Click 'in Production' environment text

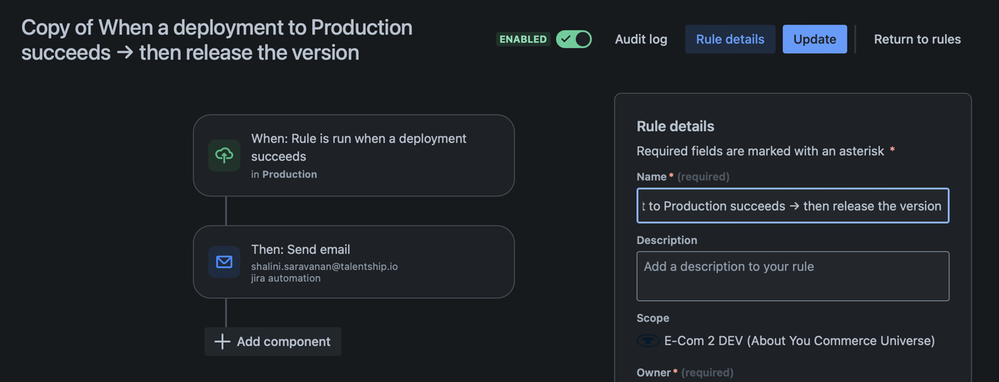284,174
